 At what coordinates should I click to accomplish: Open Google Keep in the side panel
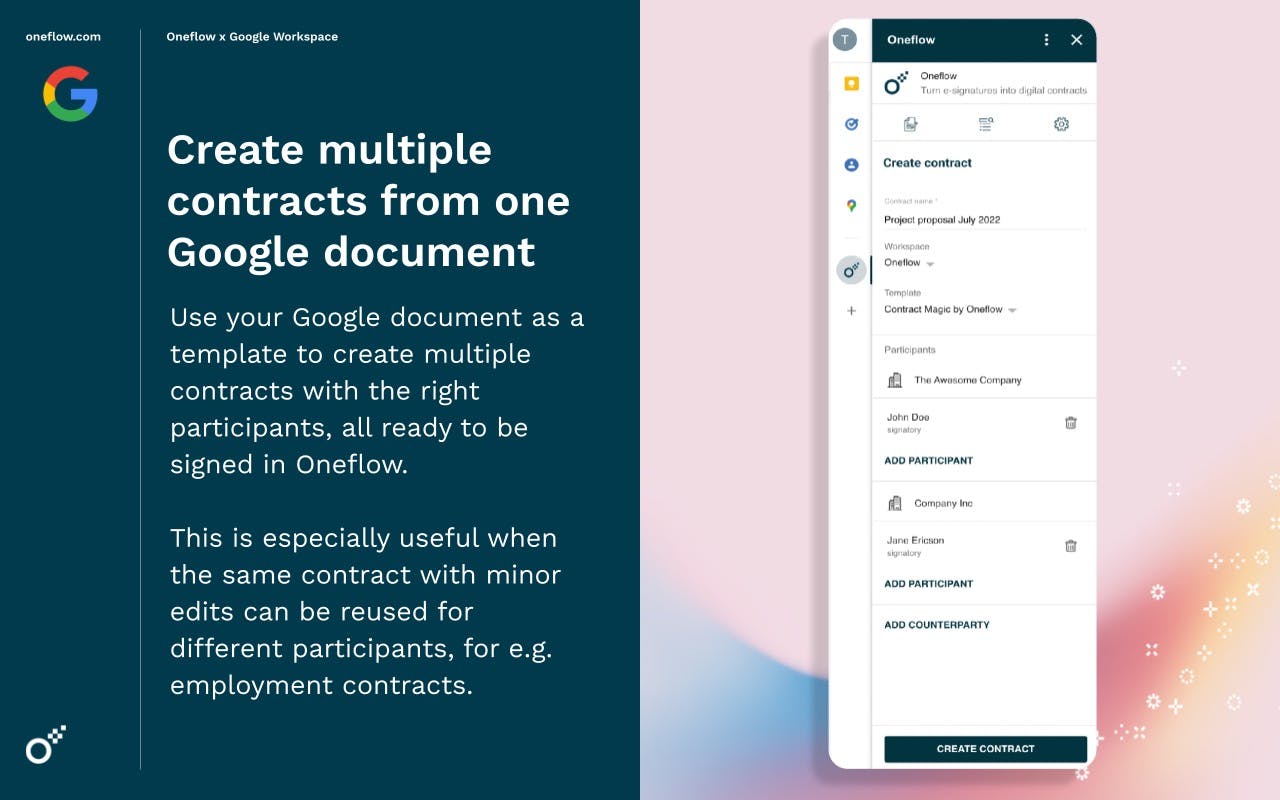[x=851, y=84]
